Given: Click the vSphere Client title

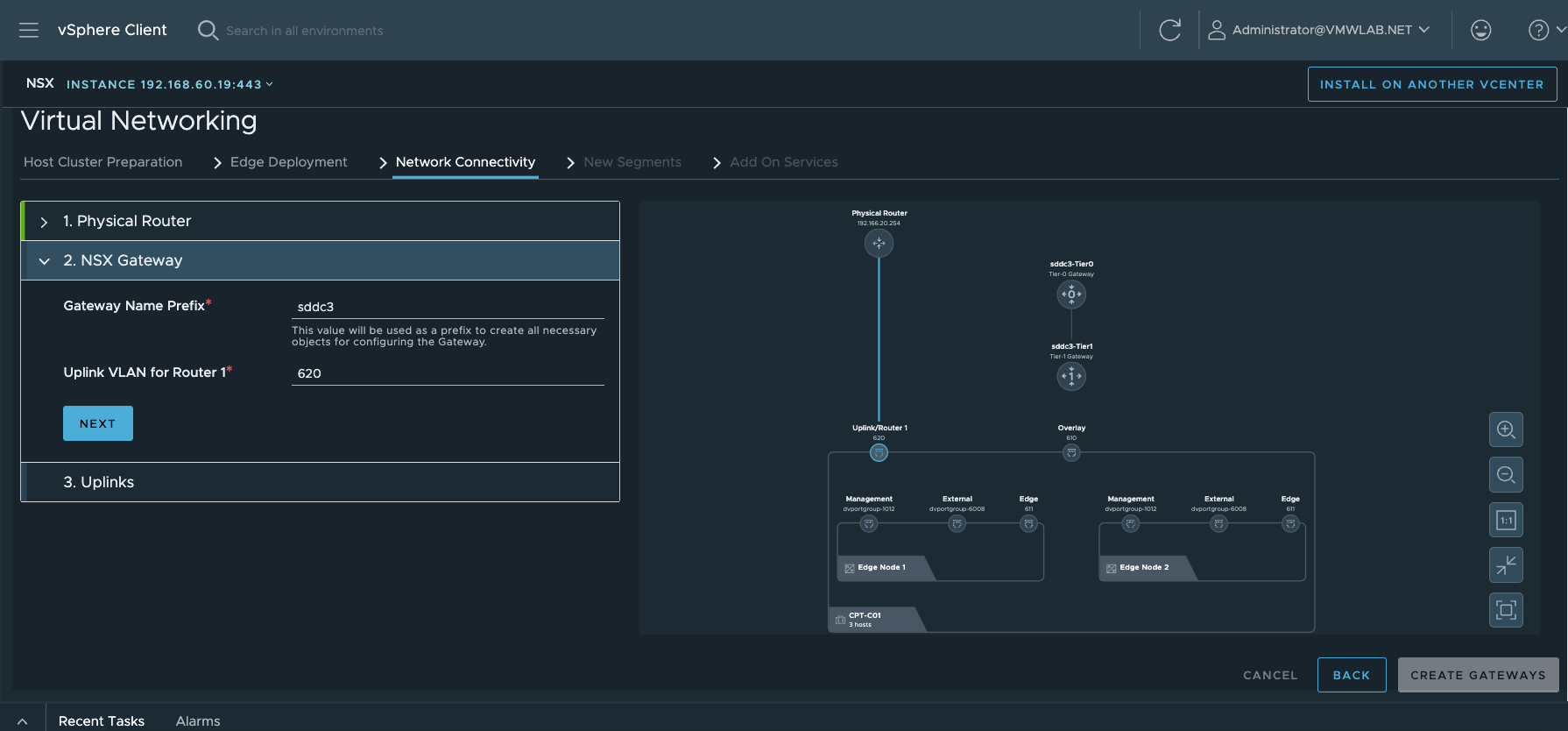Looking at the screenshot, I should (112, 30).
